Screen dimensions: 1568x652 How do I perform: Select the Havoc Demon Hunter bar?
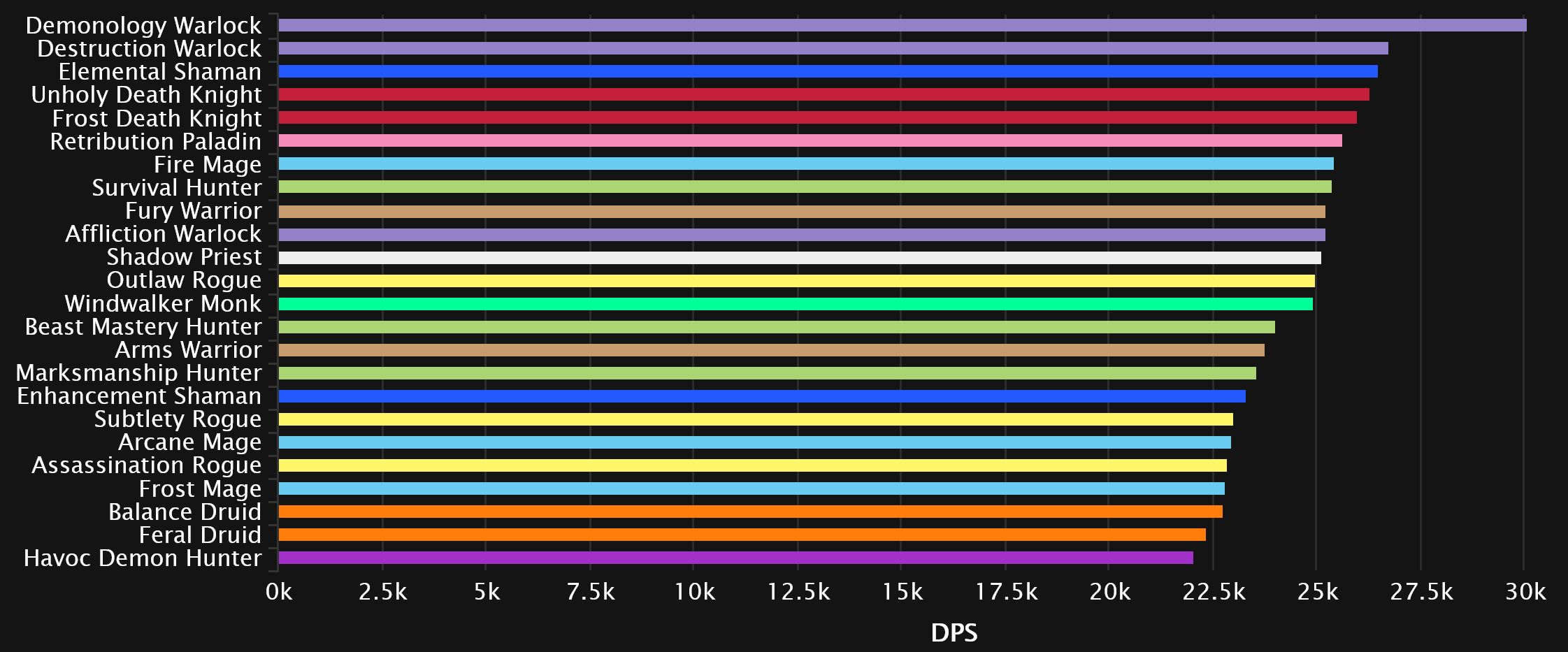(735, 558)
